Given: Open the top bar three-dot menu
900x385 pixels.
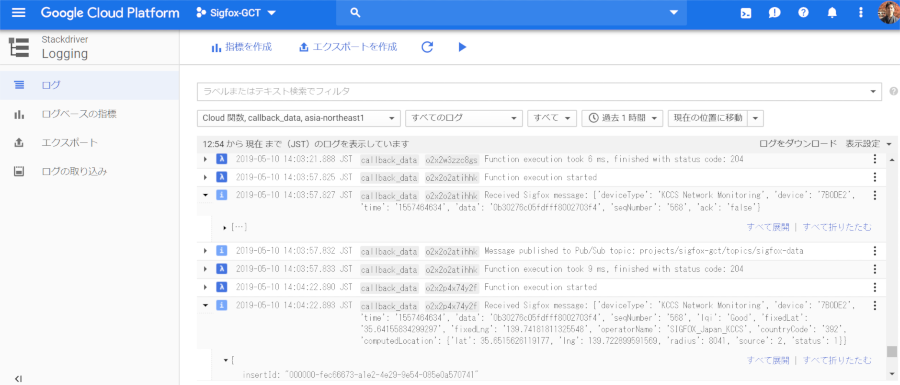Looking at the screenshot, I should coord(860,13).
